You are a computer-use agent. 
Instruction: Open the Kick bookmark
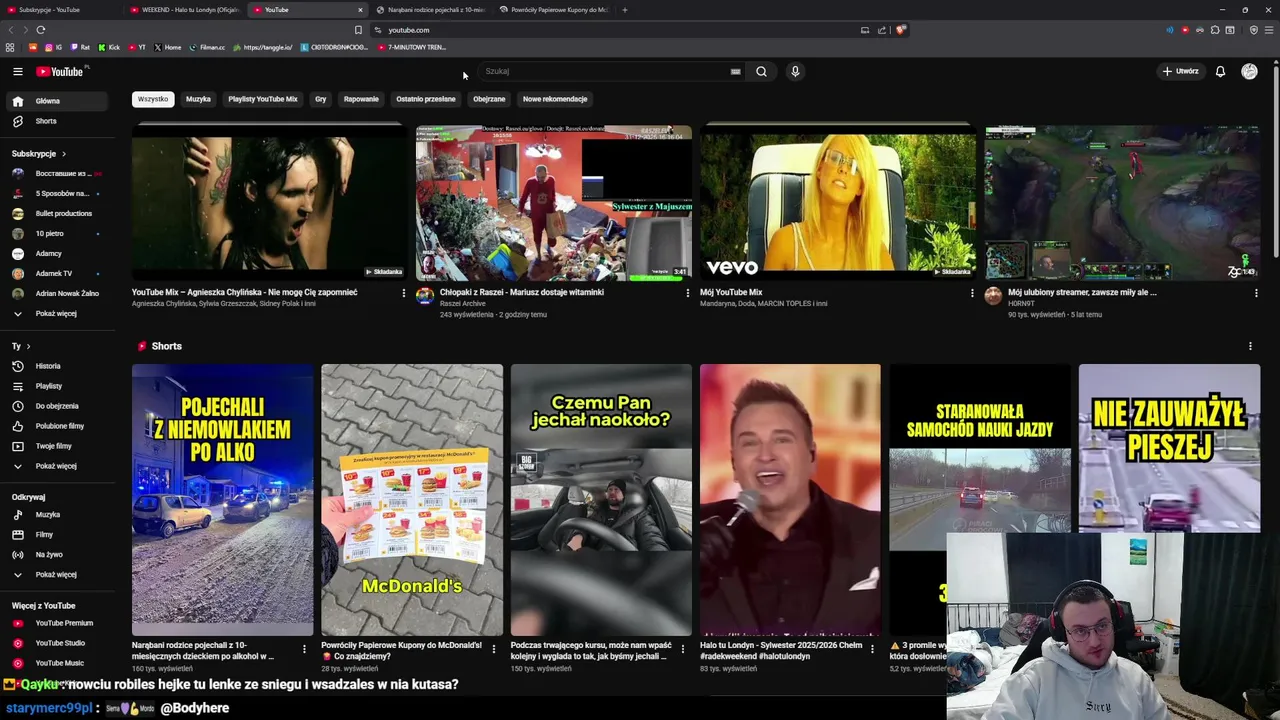click(x=110, y=47)
